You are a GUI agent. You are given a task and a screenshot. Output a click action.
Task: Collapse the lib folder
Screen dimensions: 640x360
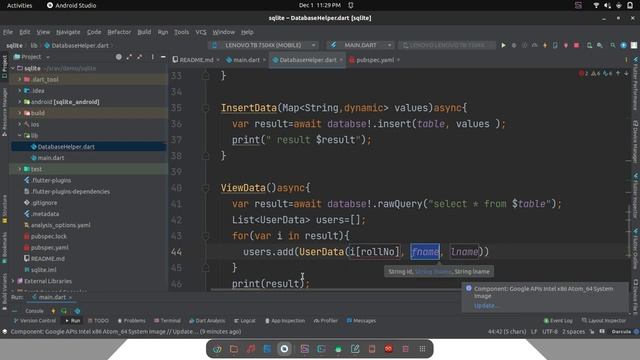click(x=19, y=136)
